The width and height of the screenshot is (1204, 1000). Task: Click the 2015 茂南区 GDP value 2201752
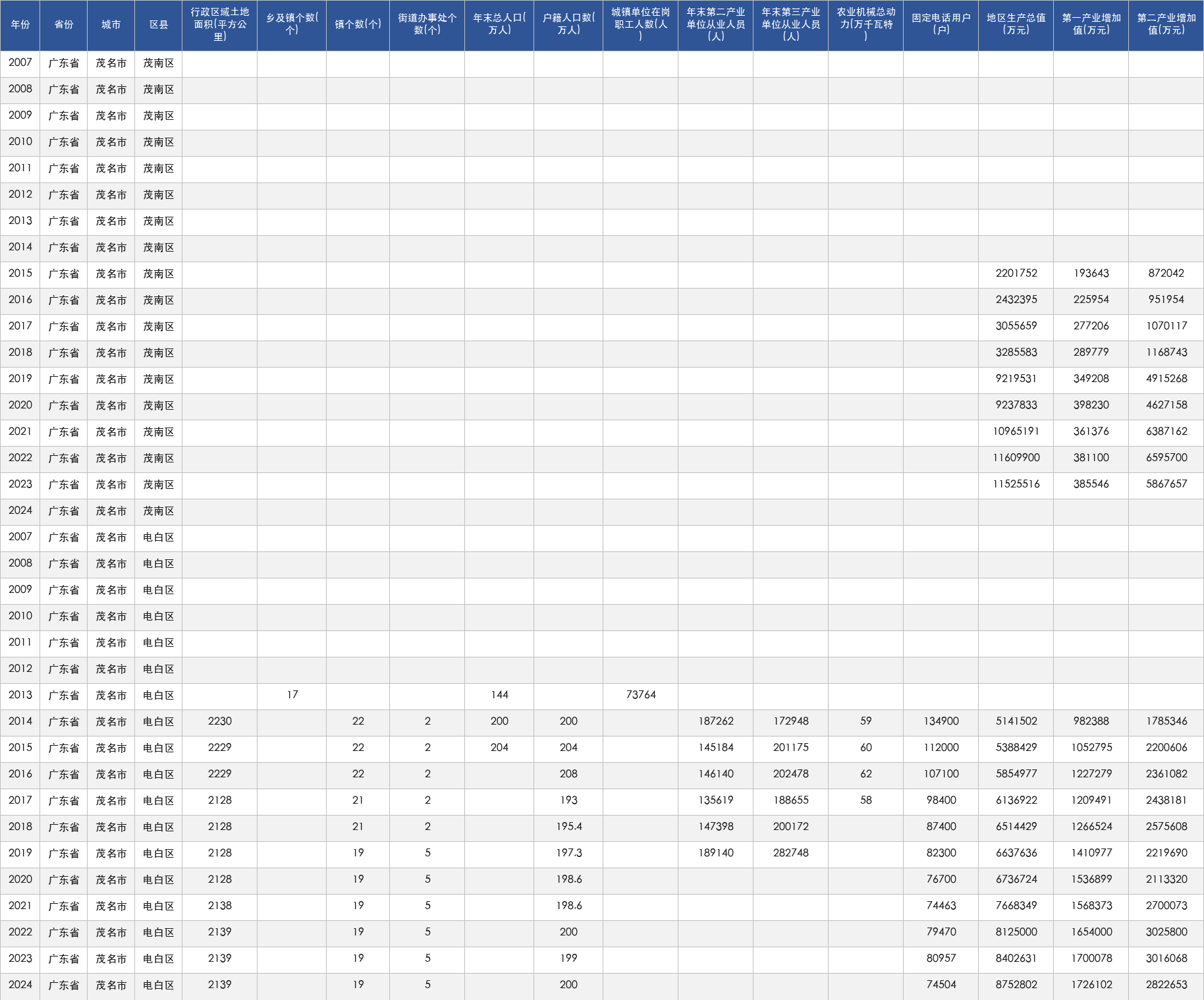(x=1016, y=273)
